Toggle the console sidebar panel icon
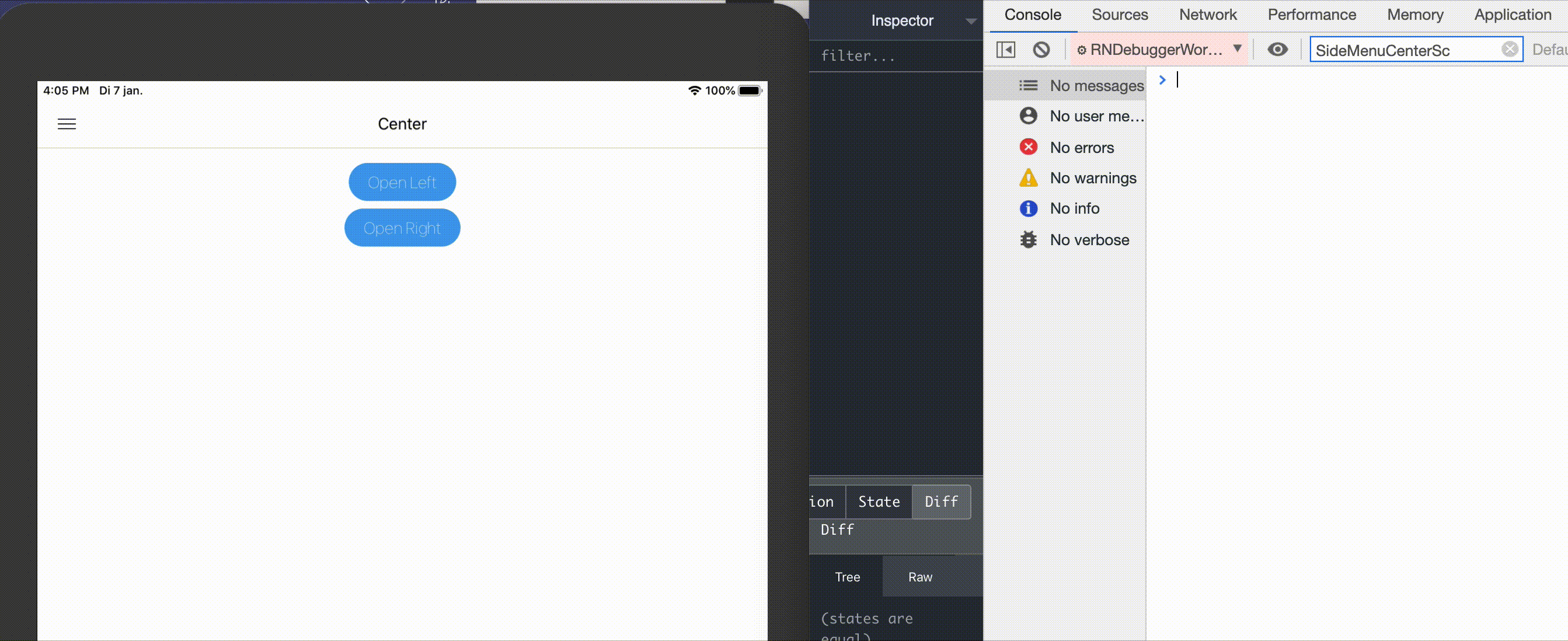This screenshot has width=1568, height=641. pyautogui.click(x=1005, y=49)
